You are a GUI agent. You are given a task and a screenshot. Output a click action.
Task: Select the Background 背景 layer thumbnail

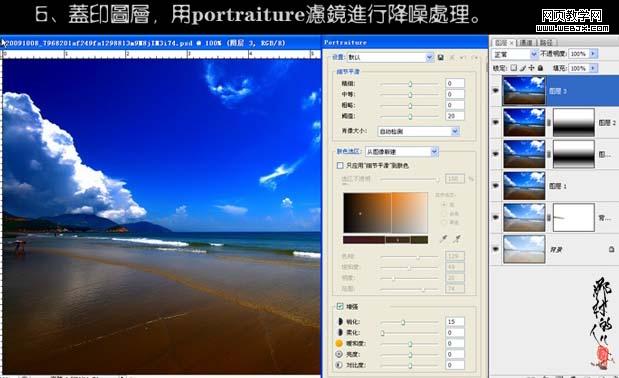click(524, 249)
